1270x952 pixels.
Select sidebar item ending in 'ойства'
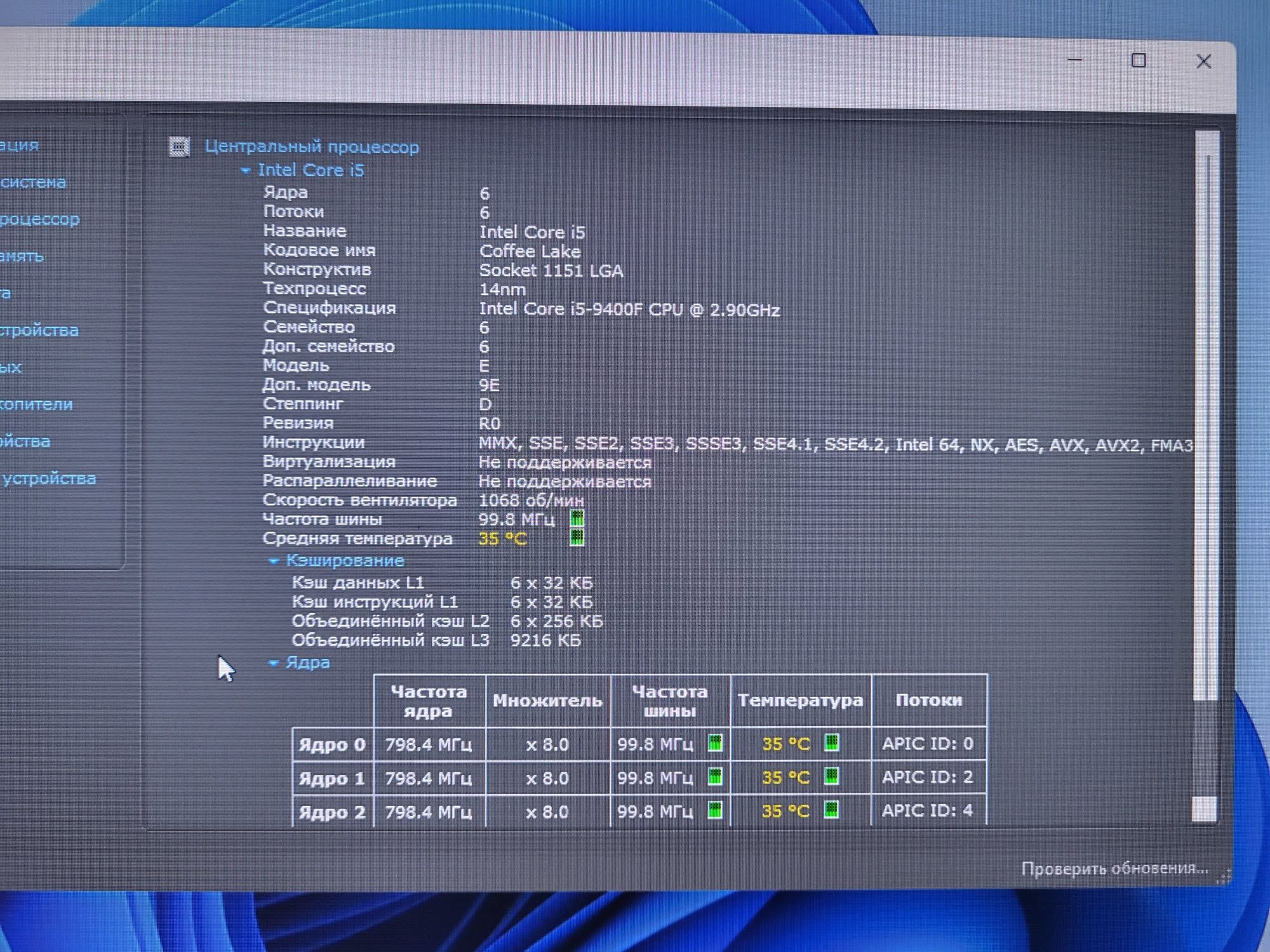pyautogui.click(x=25, y=441)
